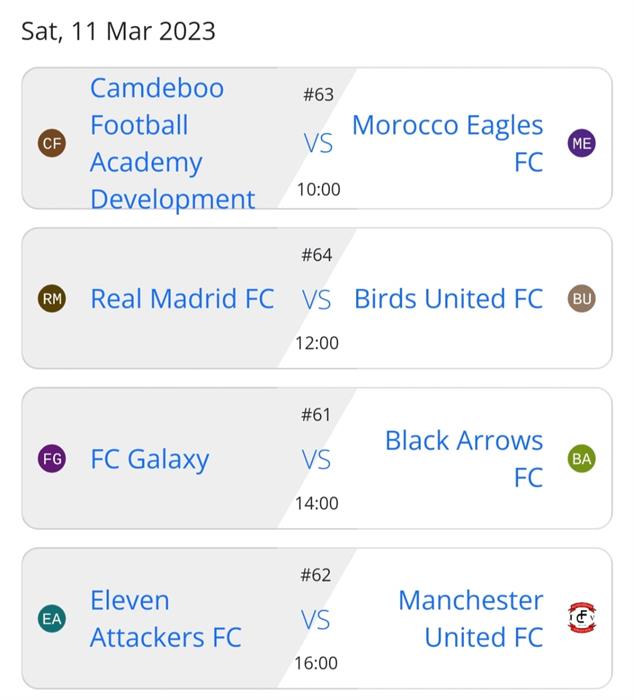This screenshot has width=633, height=700.
Task: Click the purple ME team badge
Action: pyautogui.click(x=582, y=143)
